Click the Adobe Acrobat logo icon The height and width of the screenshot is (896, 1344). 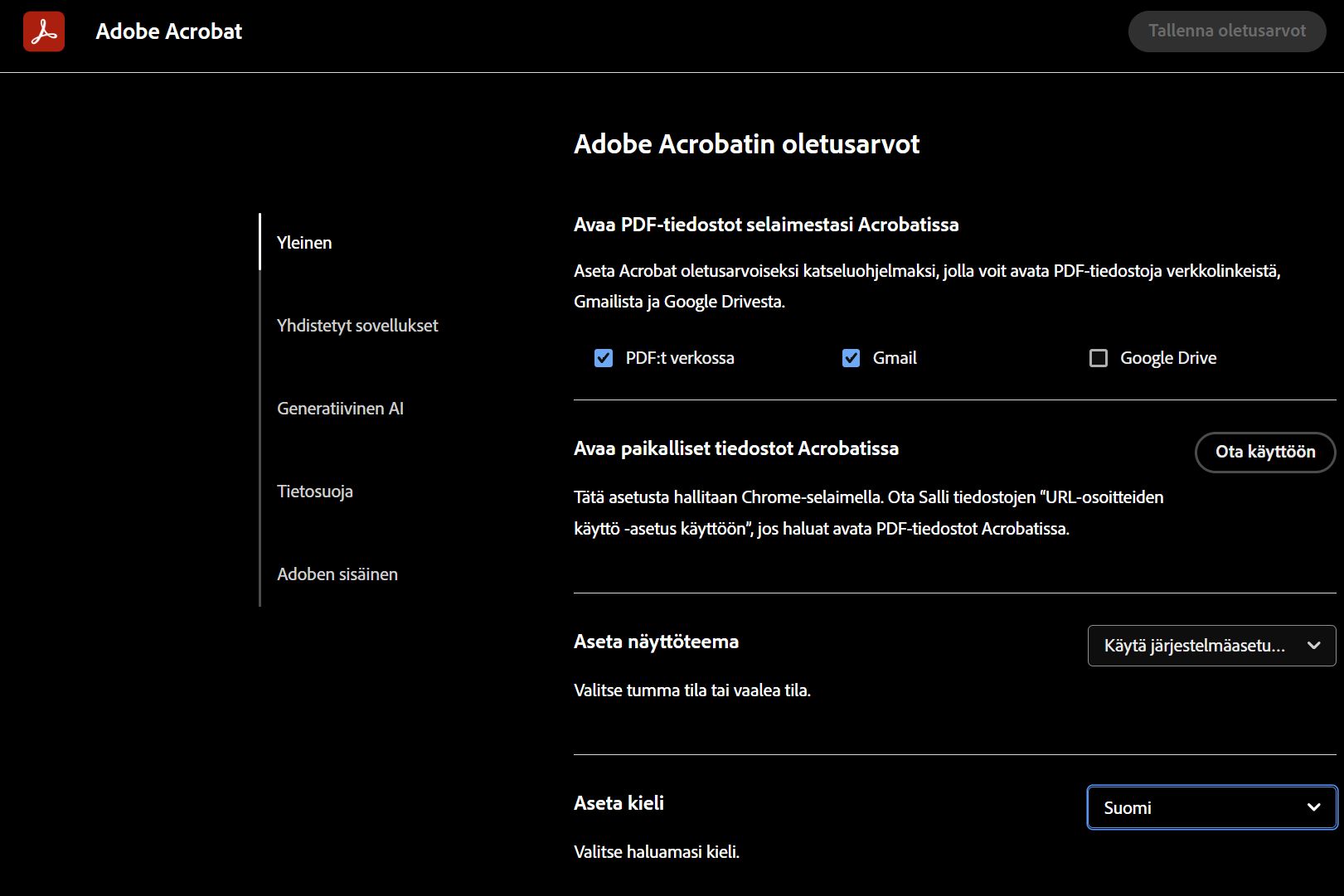(x=43, y=31)
